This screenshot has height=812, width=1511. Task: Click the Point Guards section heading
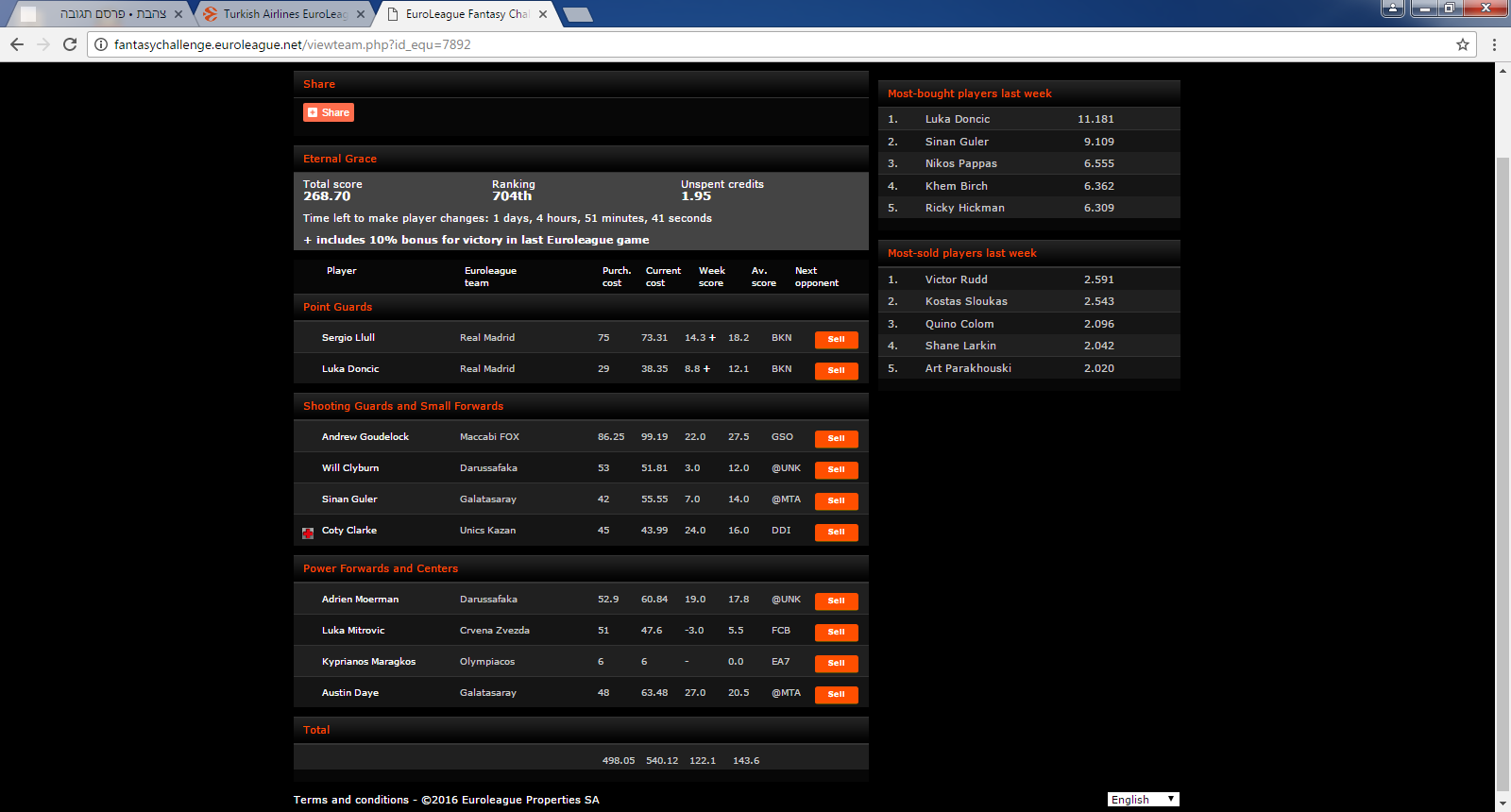(x=337, y=307)
